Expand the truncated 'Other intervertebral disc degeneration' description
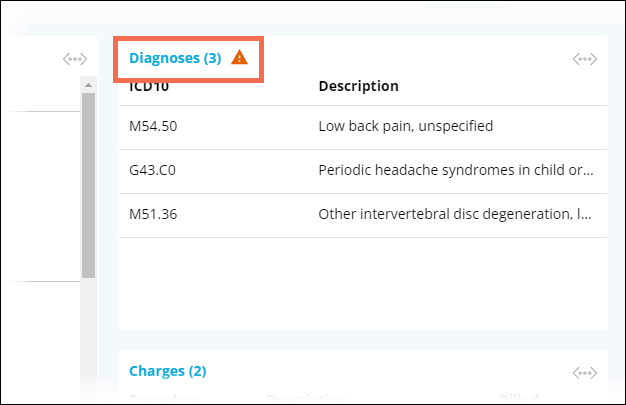 [456, 214]
